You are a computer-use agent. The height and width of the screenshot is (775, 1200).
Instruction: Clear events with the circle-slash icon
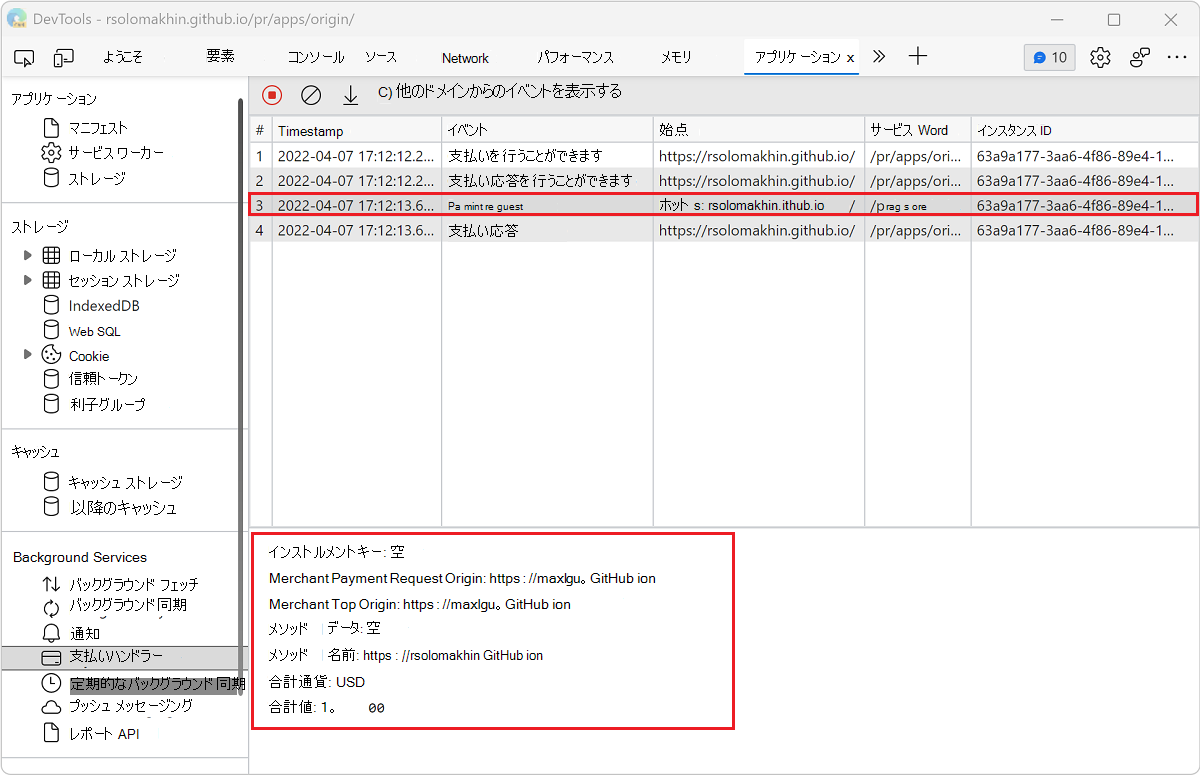pos(311,95)
